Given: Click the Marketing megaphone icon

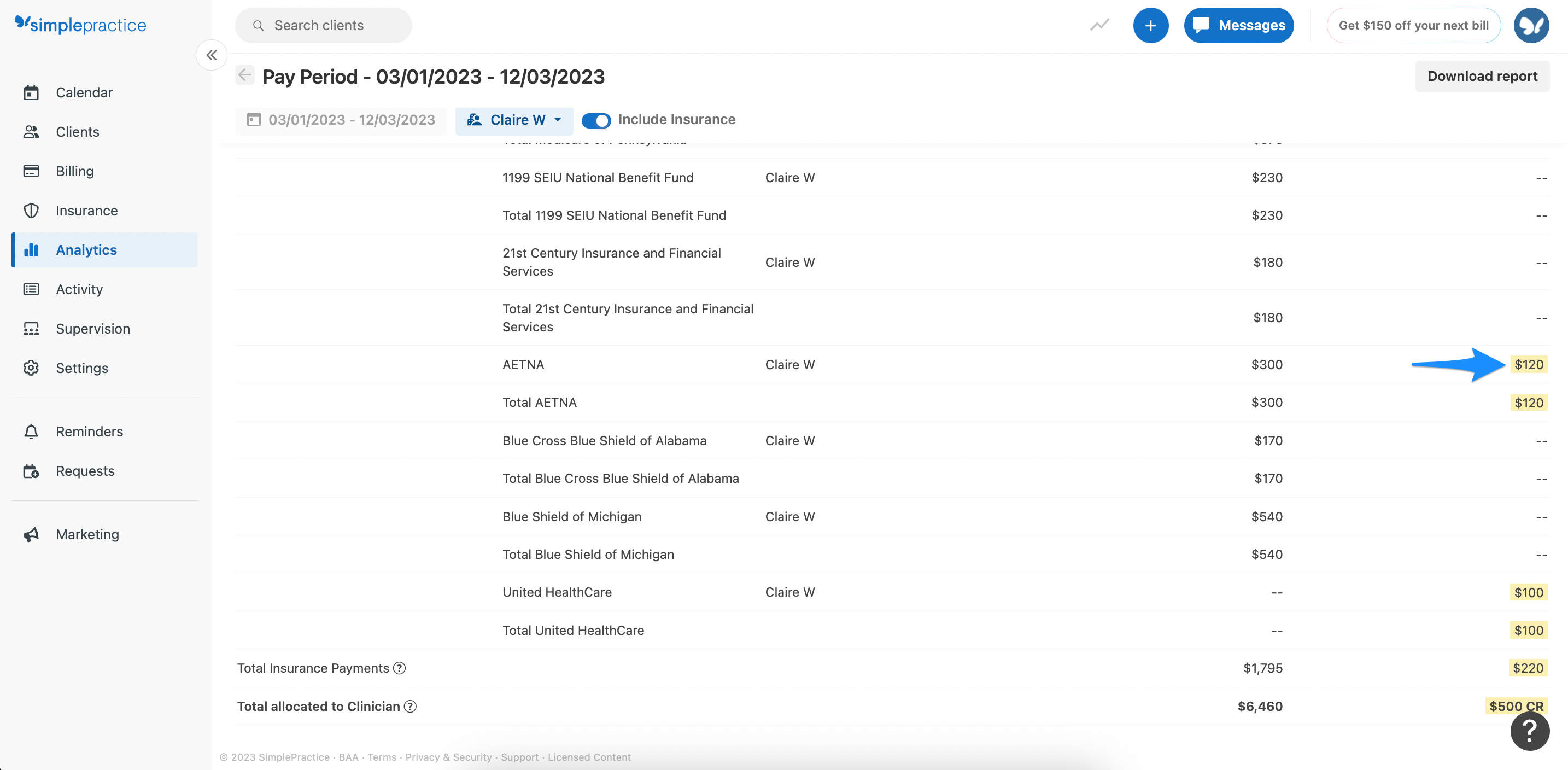Looking at the screenshot, I should point(32,534).
